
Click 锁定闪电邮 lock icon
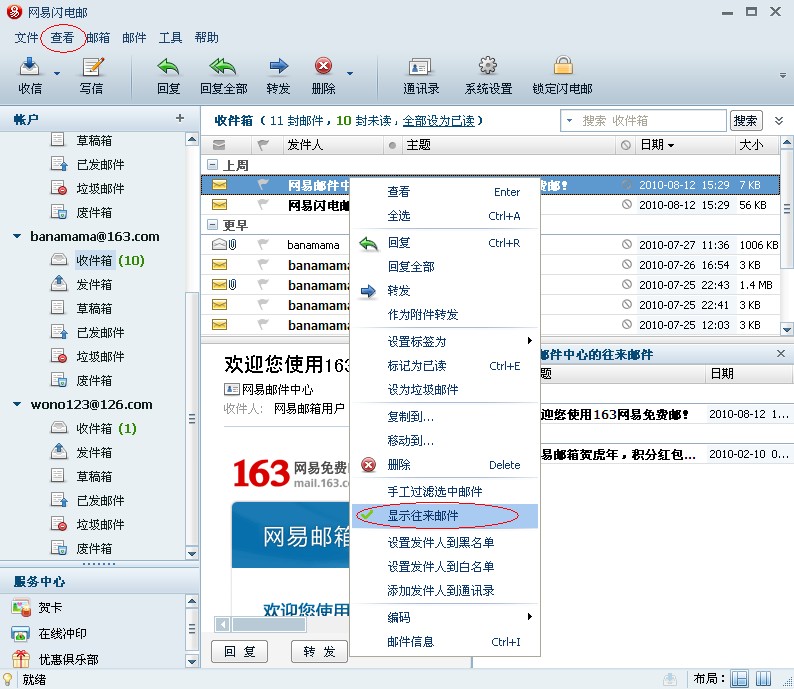point(563,66)
